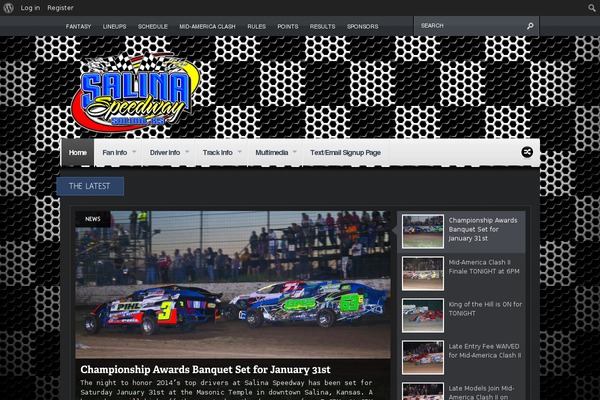Image resolution: width=600 pixels, height=400 pixels.
Task: Select the King of the Hill thumbnail
Action: 423,315
